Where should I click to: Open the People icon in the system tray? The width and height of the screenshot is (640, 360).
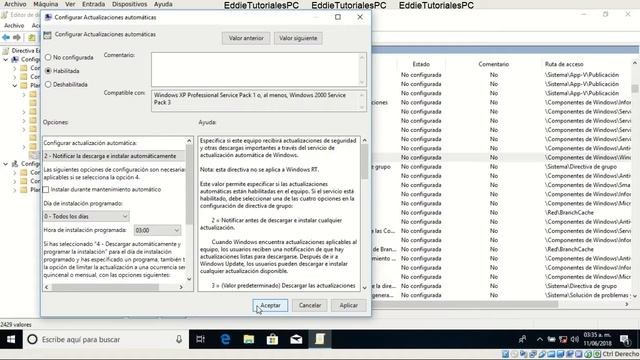pyautogui.click(x=522, y=339)
